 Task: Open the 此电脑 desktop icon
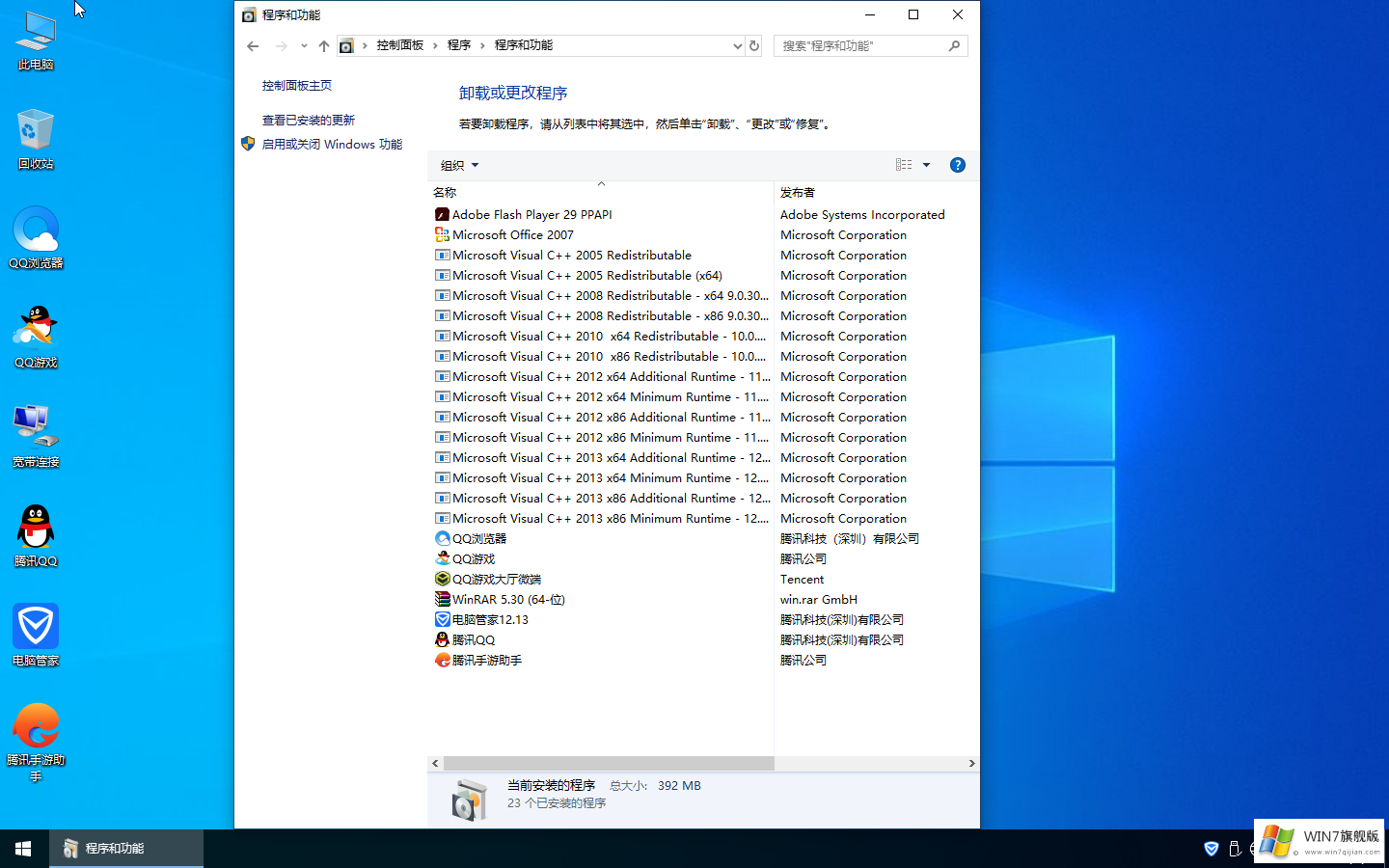(x=36, y=41)
